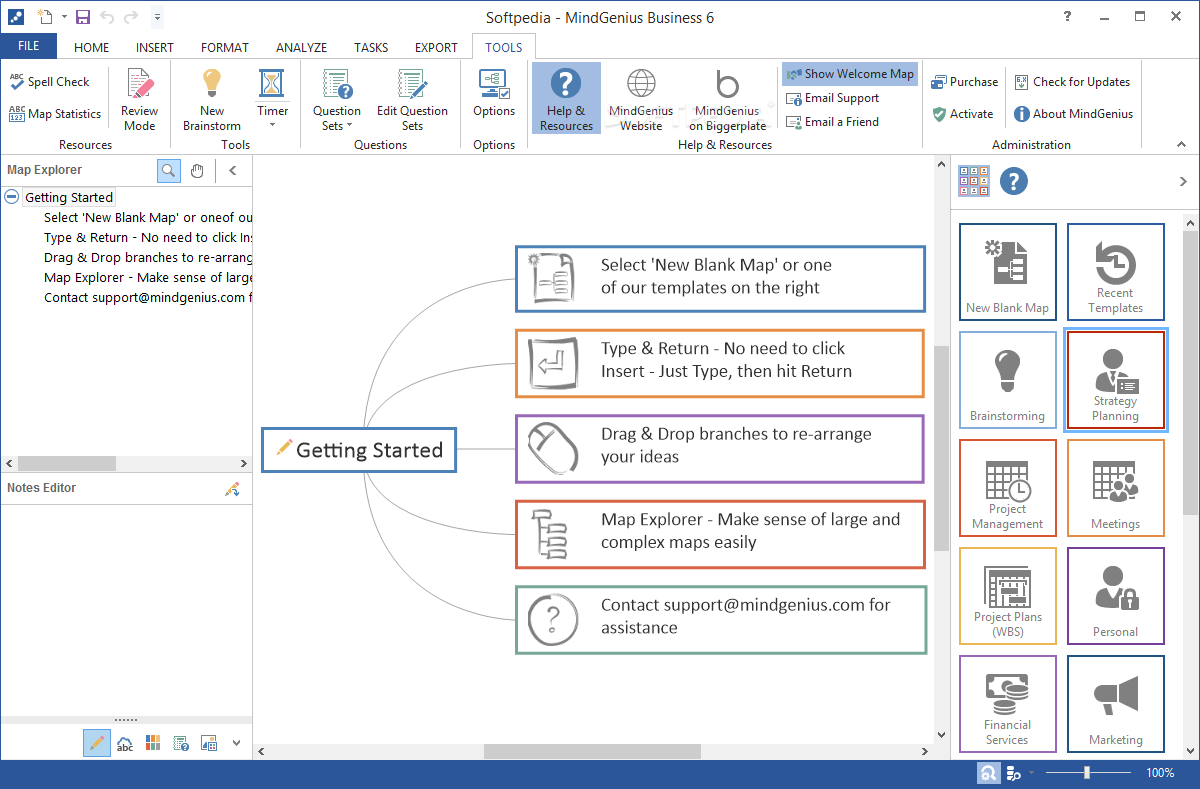Start a New Brainstorm session
This screenshot has width=1200, height=789.
[212, 100]
